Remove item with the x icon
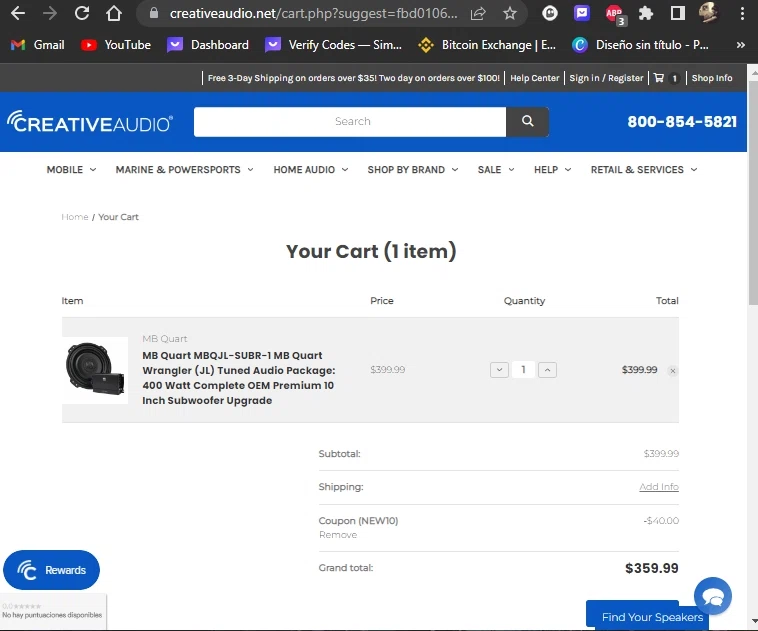758x631 pixels. tap(672, 371)
